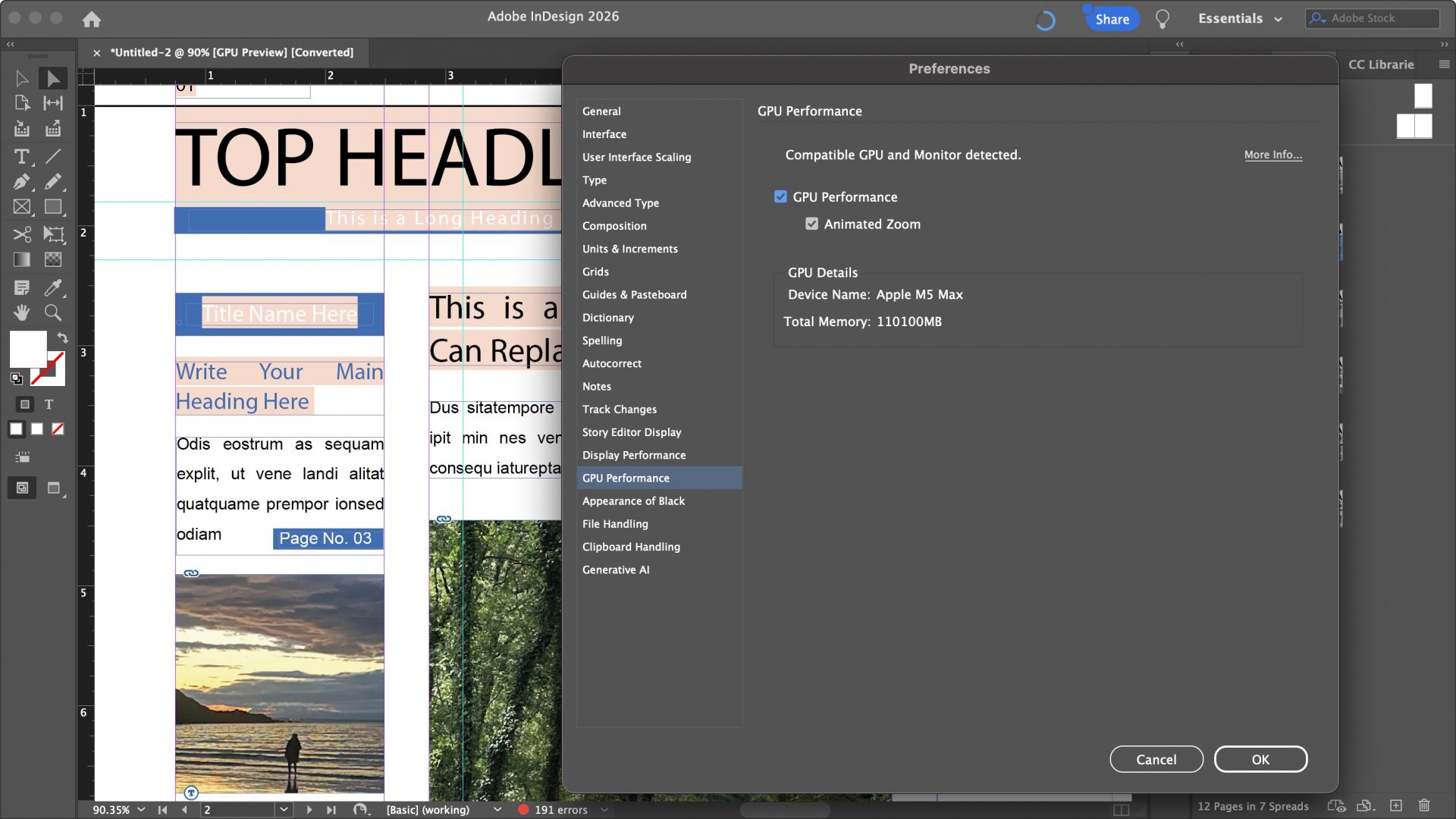
Task: Click the Fill color swatch
Action: pyautogui.click(x=28, y=350)
